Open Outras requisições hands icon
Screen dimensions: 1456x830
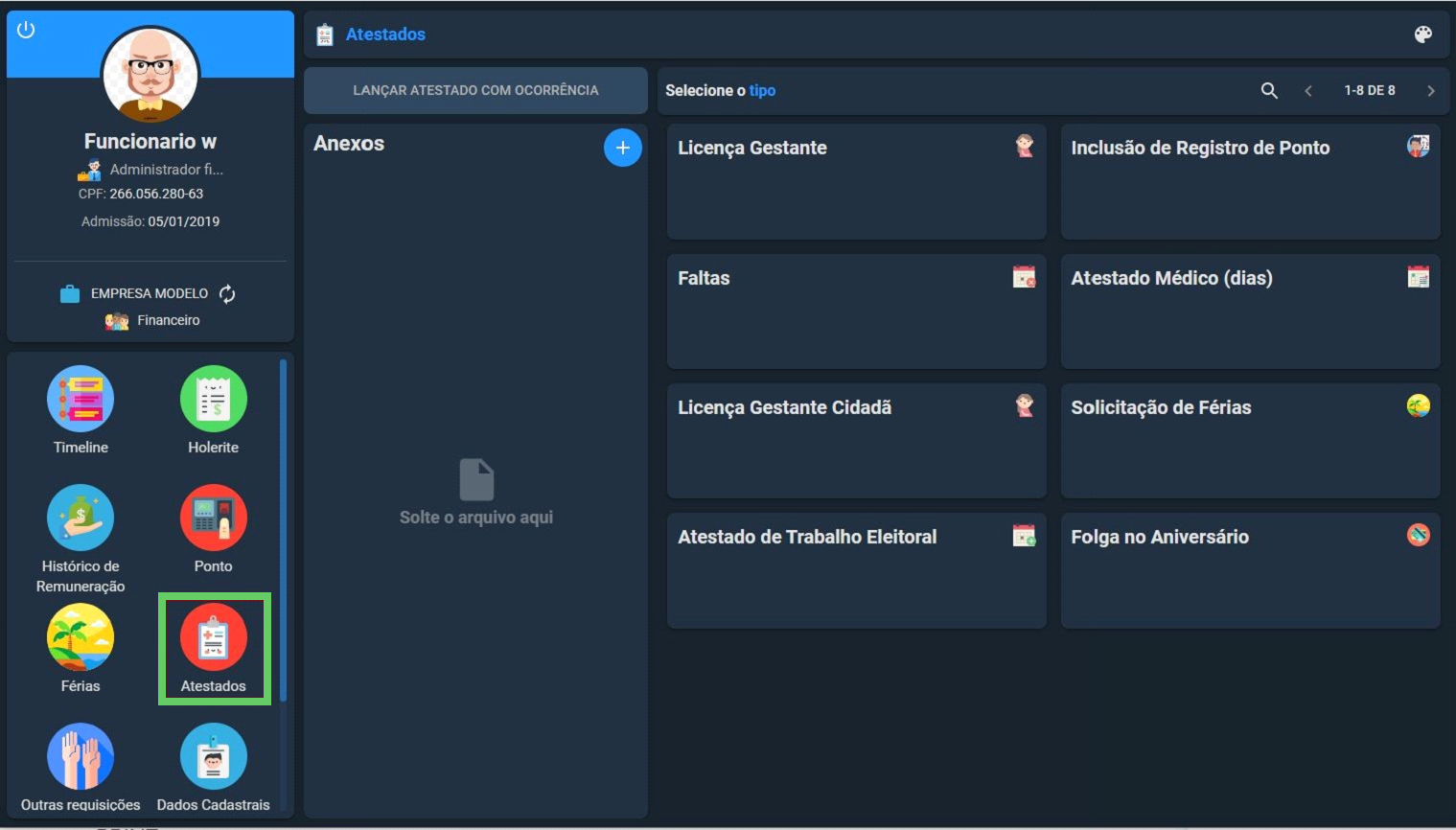tap(81, 756)
